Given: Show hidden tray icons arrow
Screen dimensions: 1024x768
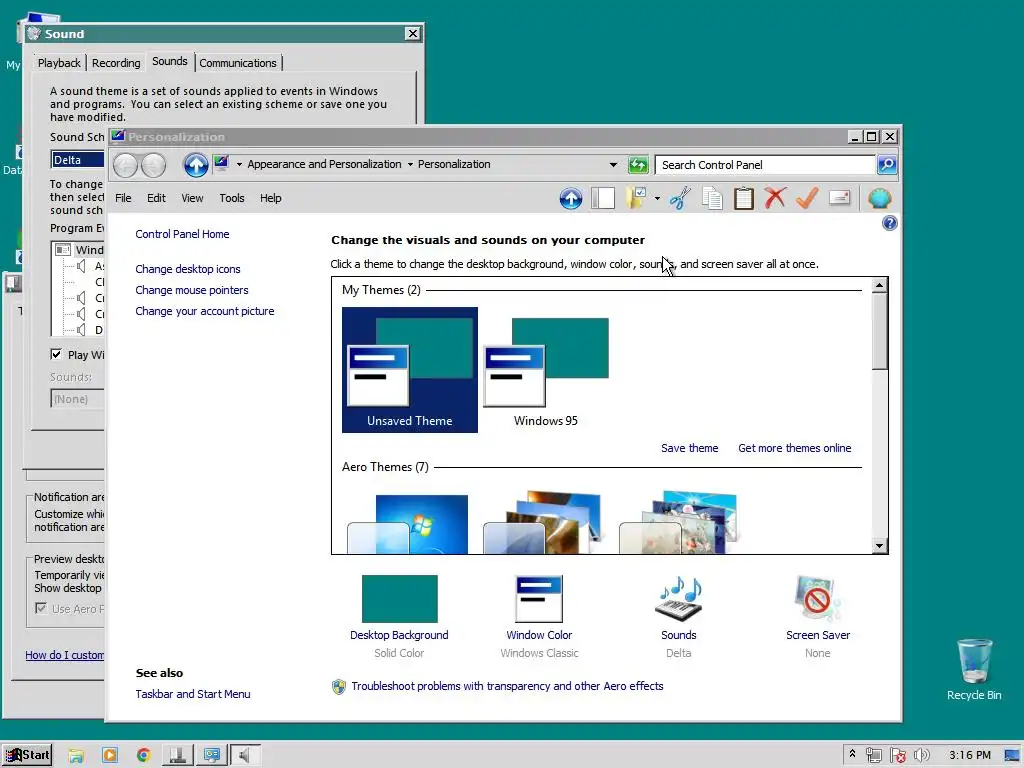Looking at the screenshot, I should 852,755.
